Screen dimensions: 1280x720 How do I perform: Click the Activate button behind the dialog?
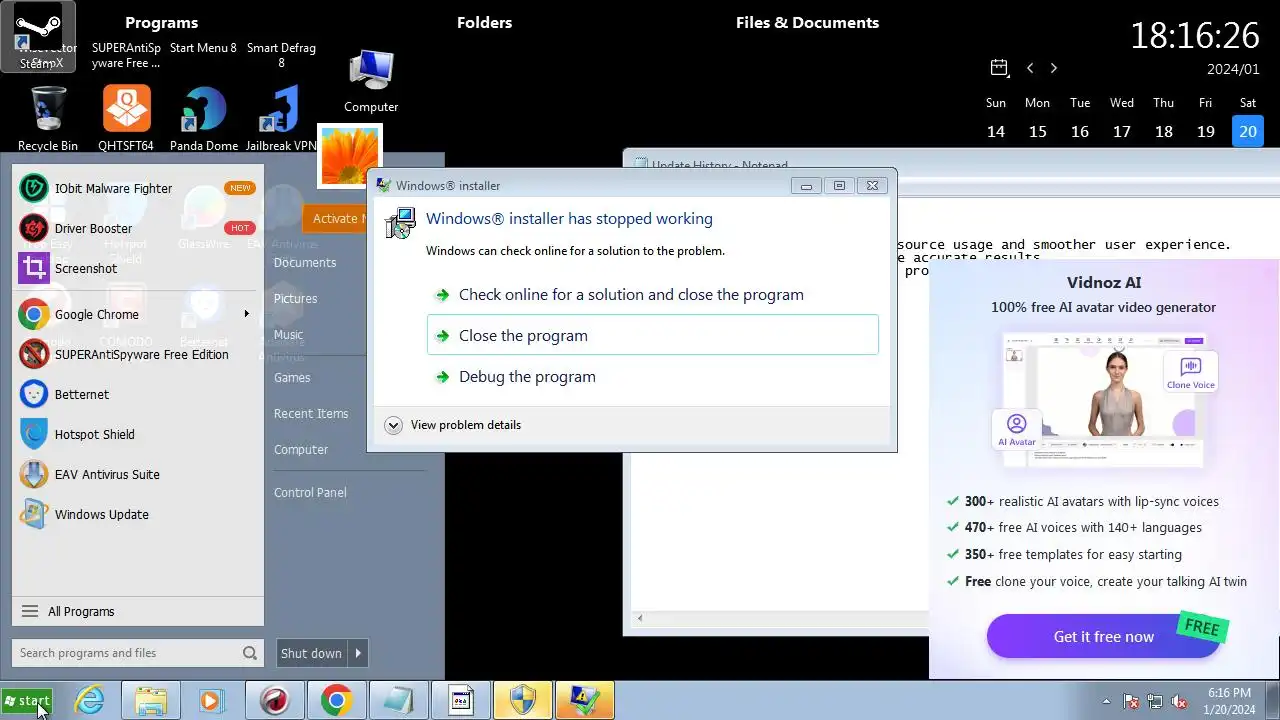[334, 218]
